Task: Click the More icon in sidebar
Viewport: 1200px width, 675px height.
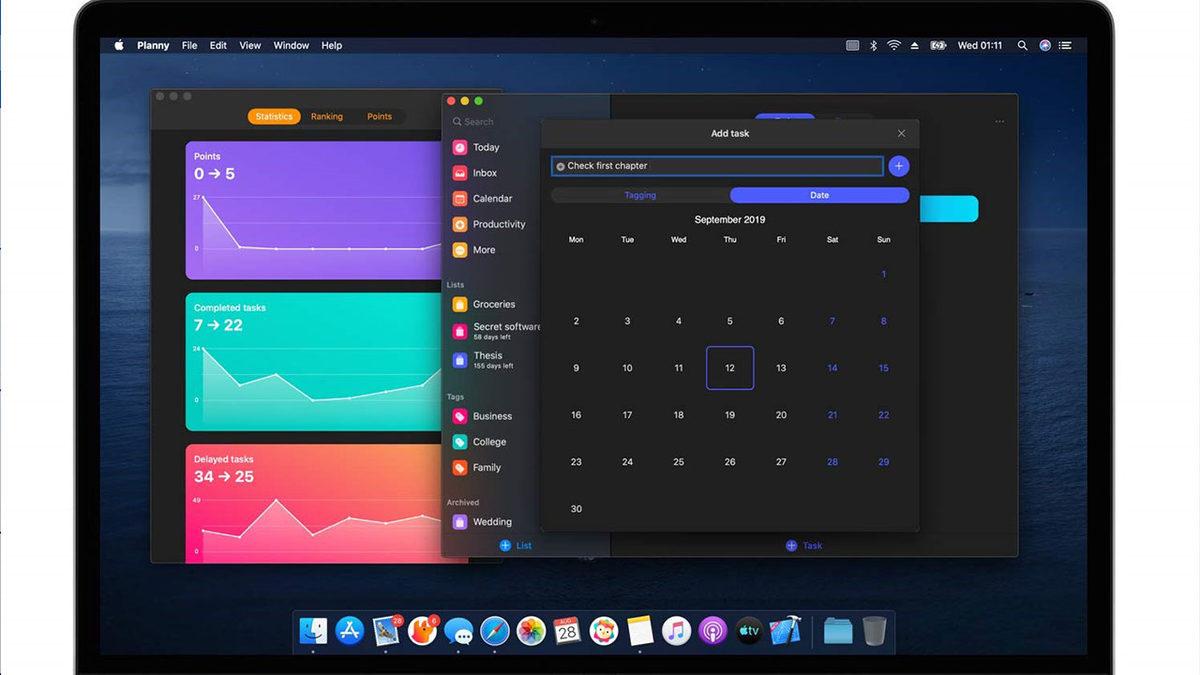Action: click(x=460, y=250)
